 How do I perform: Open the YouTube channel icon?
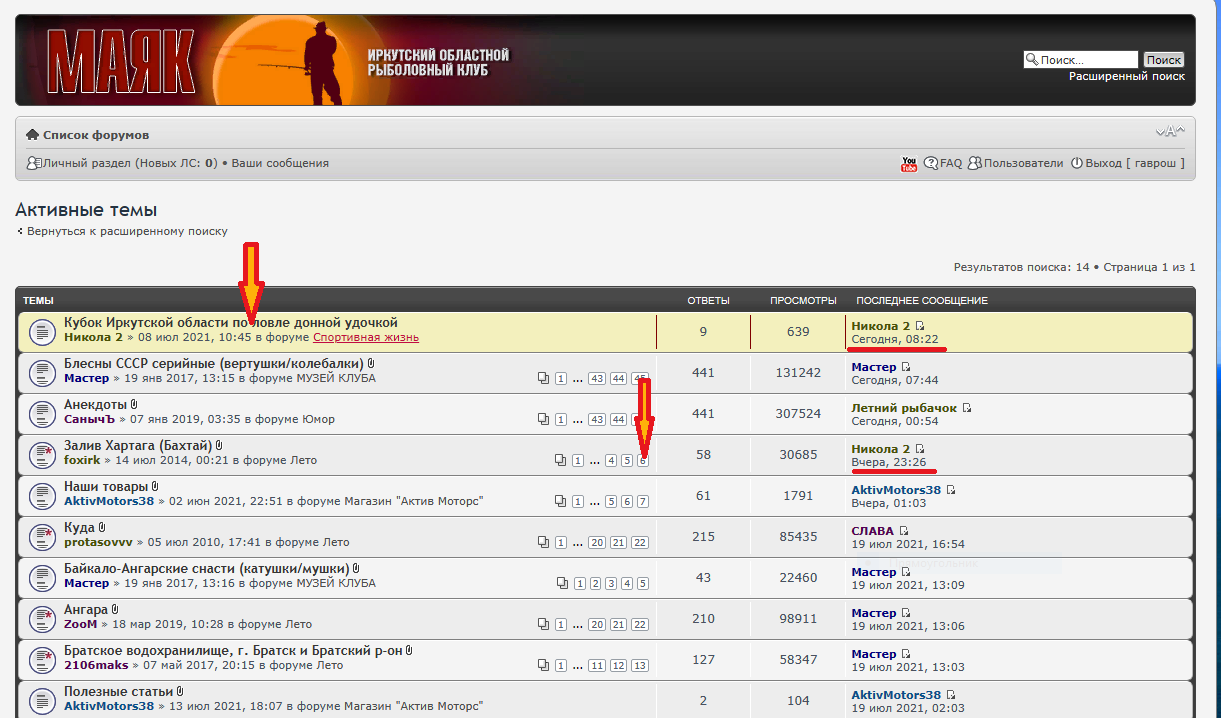click(909, 163)
